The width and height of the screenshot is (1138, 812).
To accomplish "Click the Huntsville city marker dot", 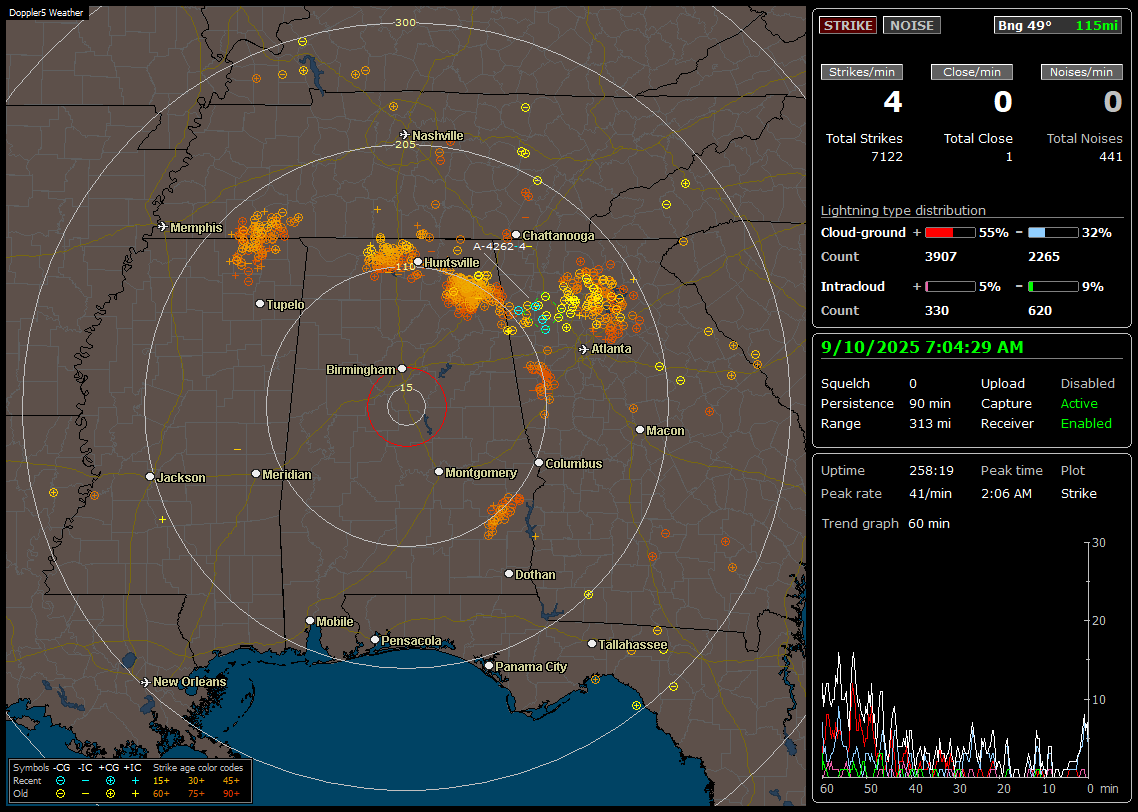I will [418, 262].
